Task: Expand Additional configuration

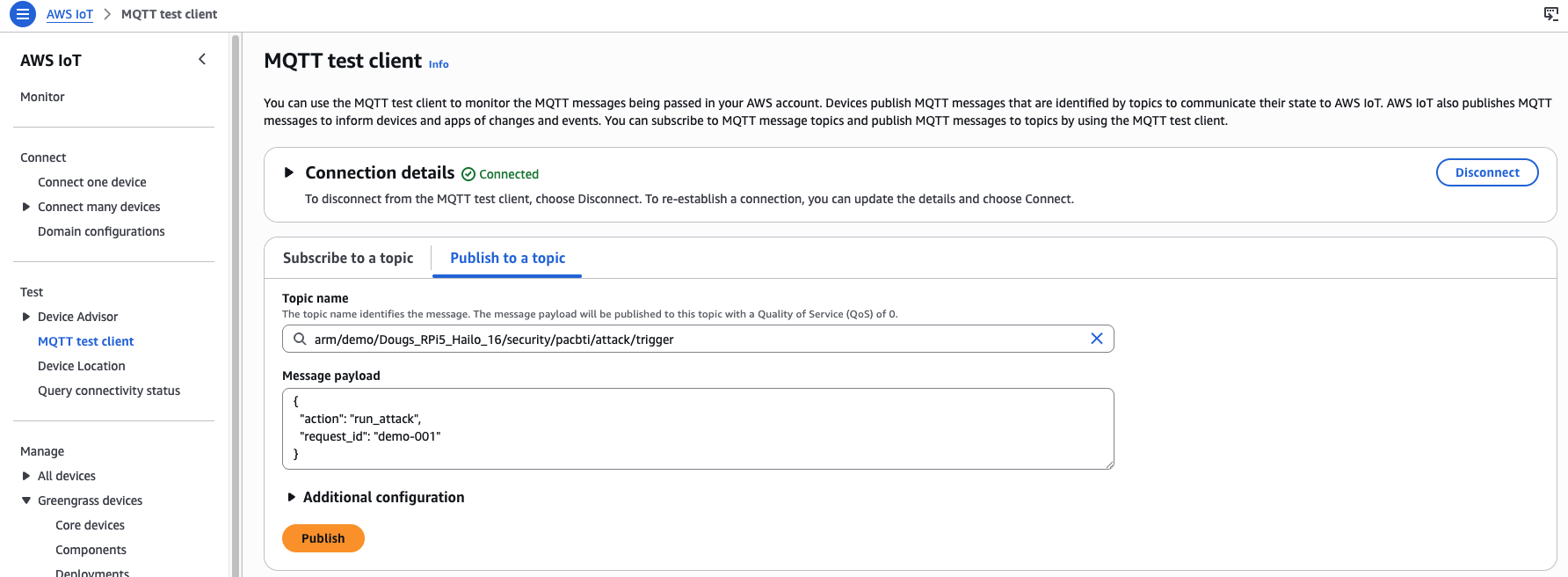Action: coord(292,497)
